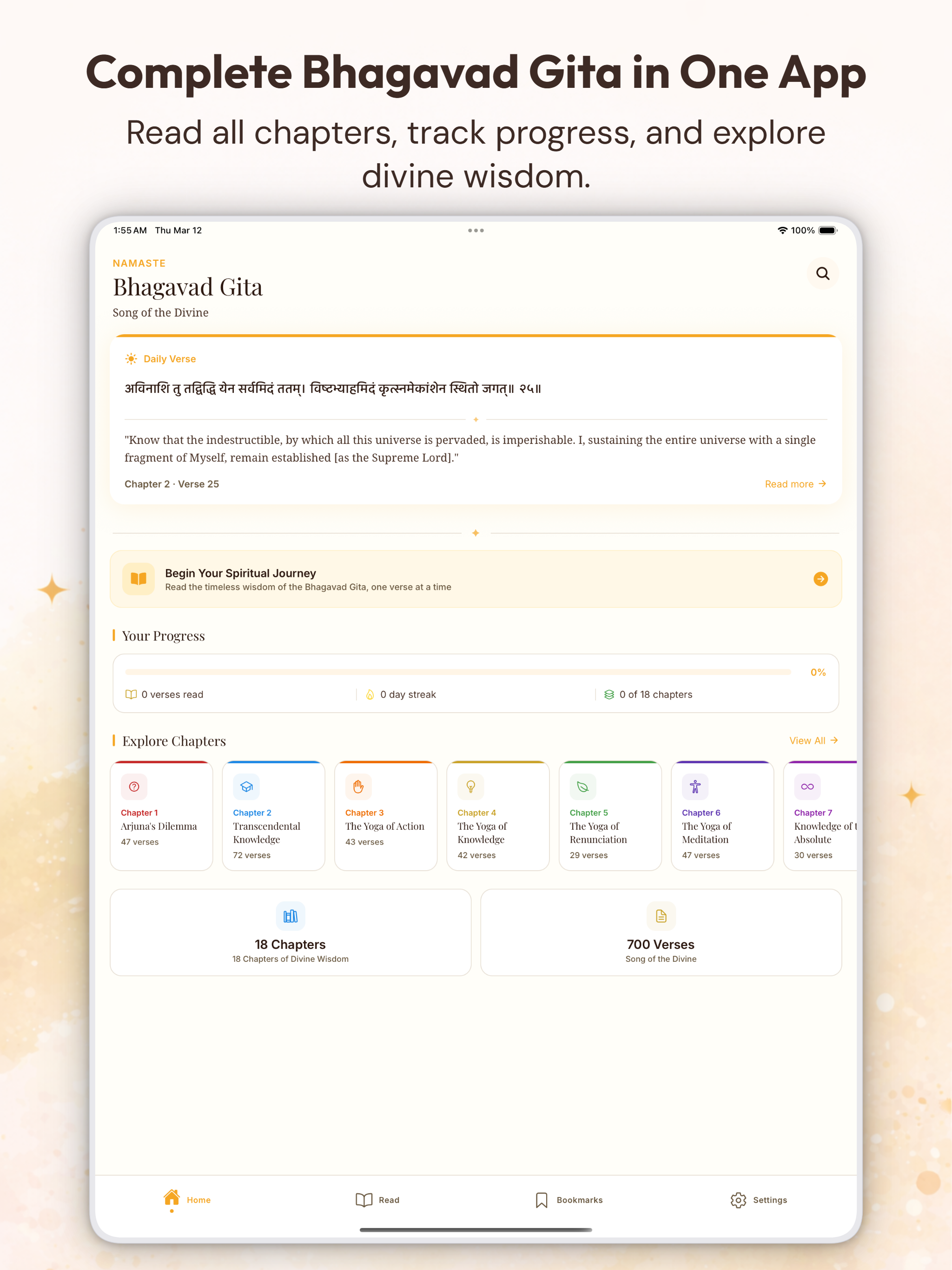The width and height of the screenshot is (952, 1270).
Task: Click the 18 Chapters library icon
Action: point(291,916)
